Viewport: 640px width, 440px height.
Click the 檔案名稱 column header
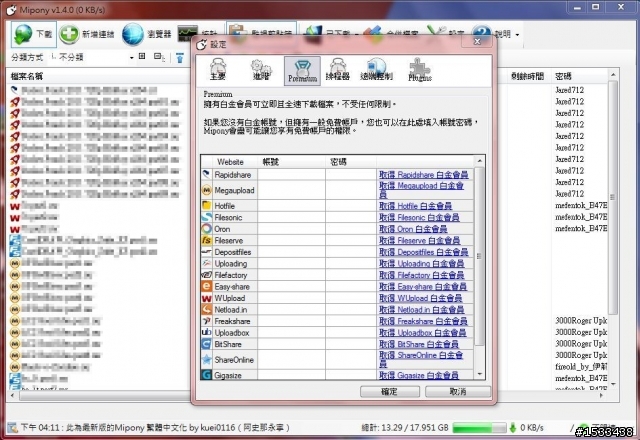pyautogui.click(x=27, y=76)
